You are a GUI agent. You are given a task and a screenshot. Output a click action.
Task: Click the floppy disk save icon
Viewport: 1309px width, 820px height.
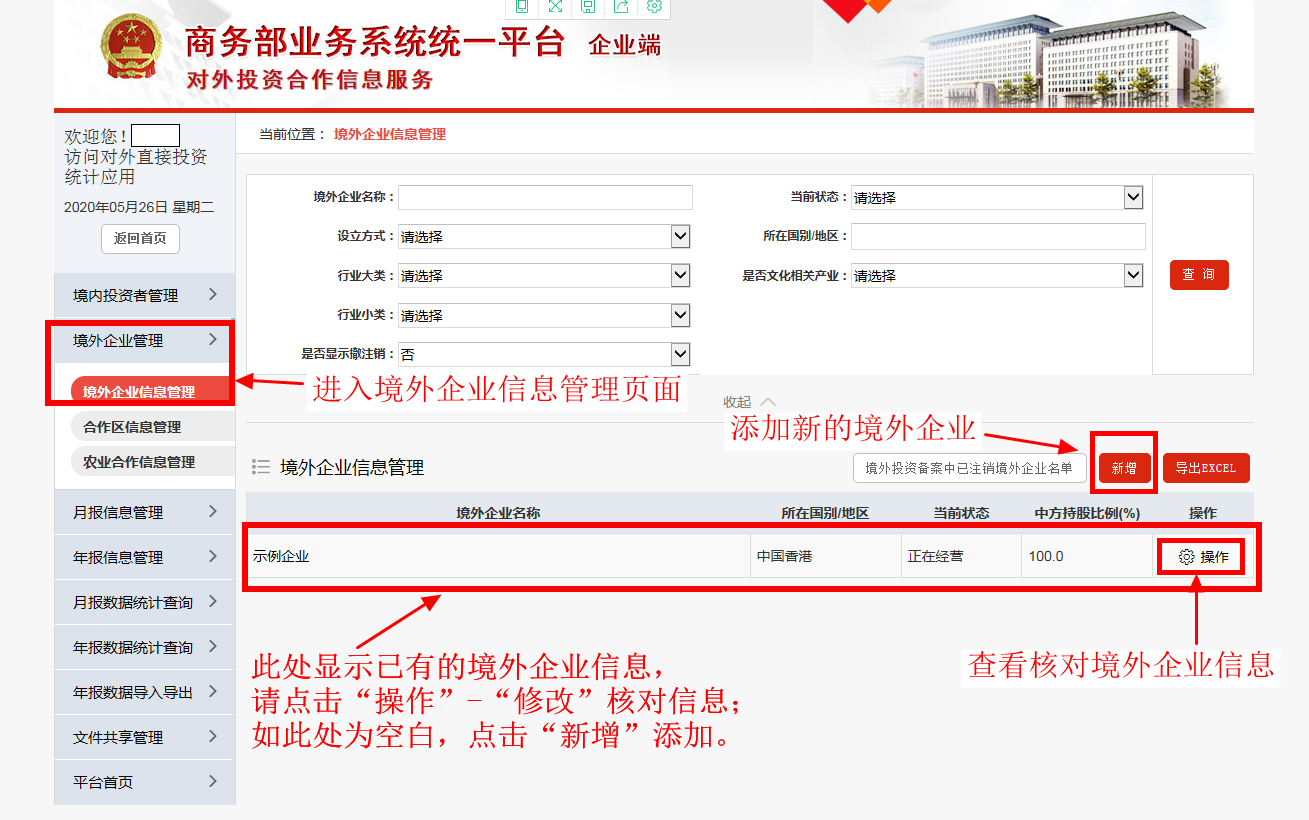coord(588,6)
